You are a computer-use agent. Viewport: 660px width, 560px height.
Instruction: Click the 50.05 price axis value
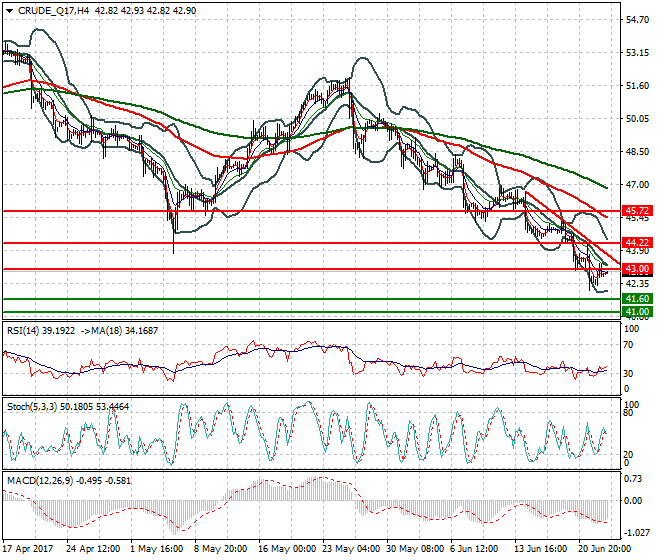point(637,119)
